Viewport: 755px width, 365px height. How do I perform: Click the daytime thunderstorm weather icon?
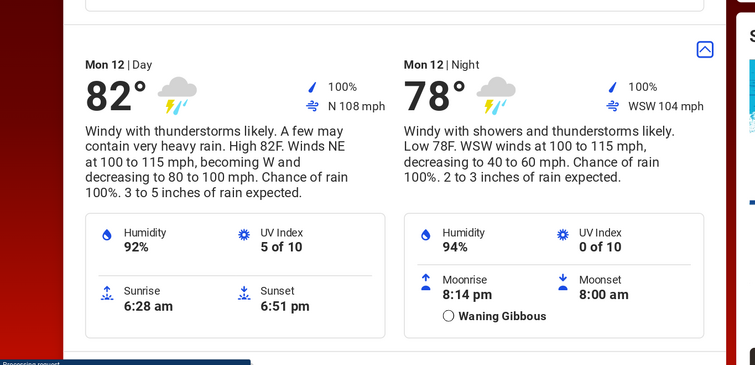pos(177,95)
